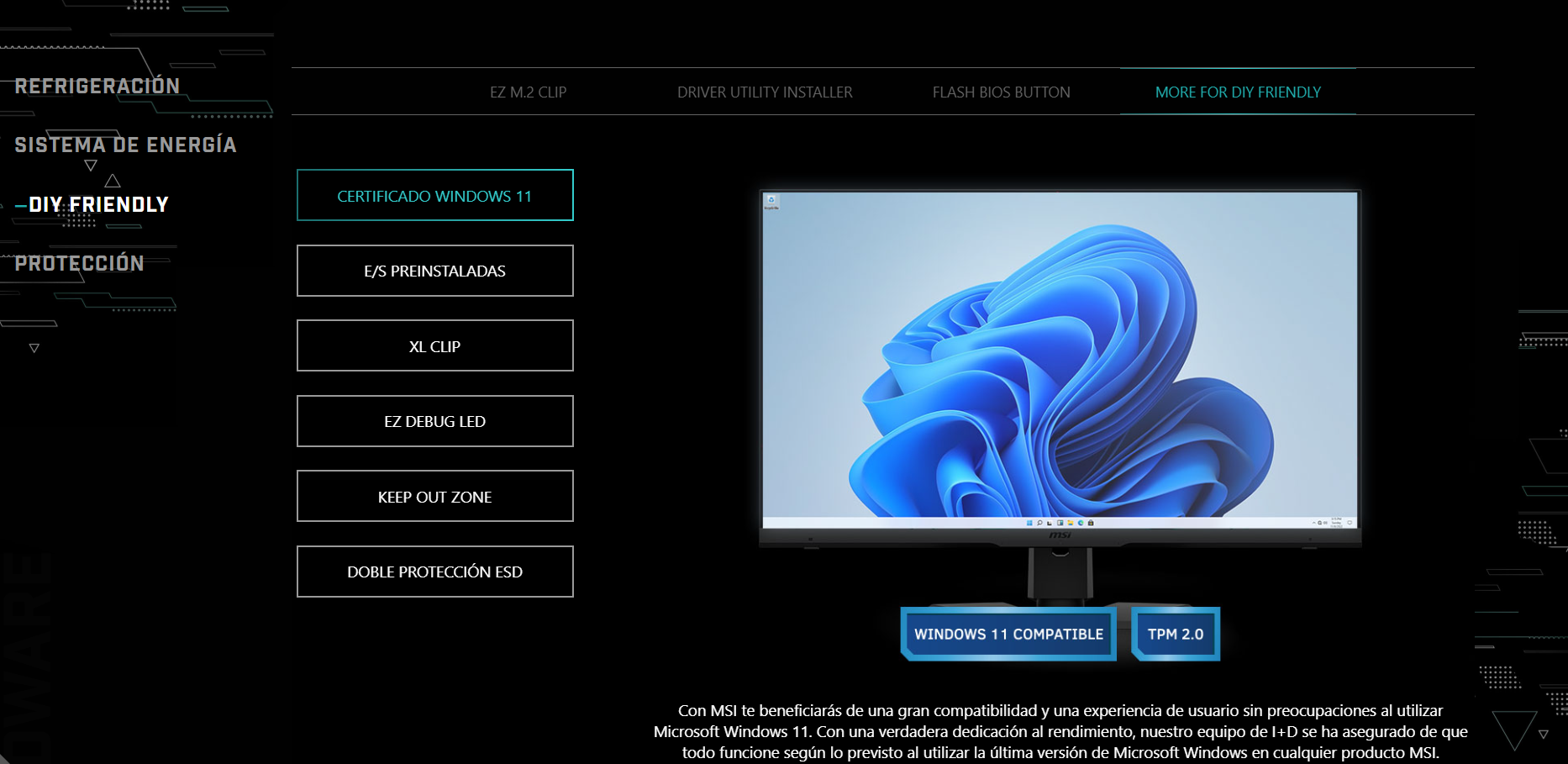Click the small down arrow below PROTECCIÓN

[34, 348]
